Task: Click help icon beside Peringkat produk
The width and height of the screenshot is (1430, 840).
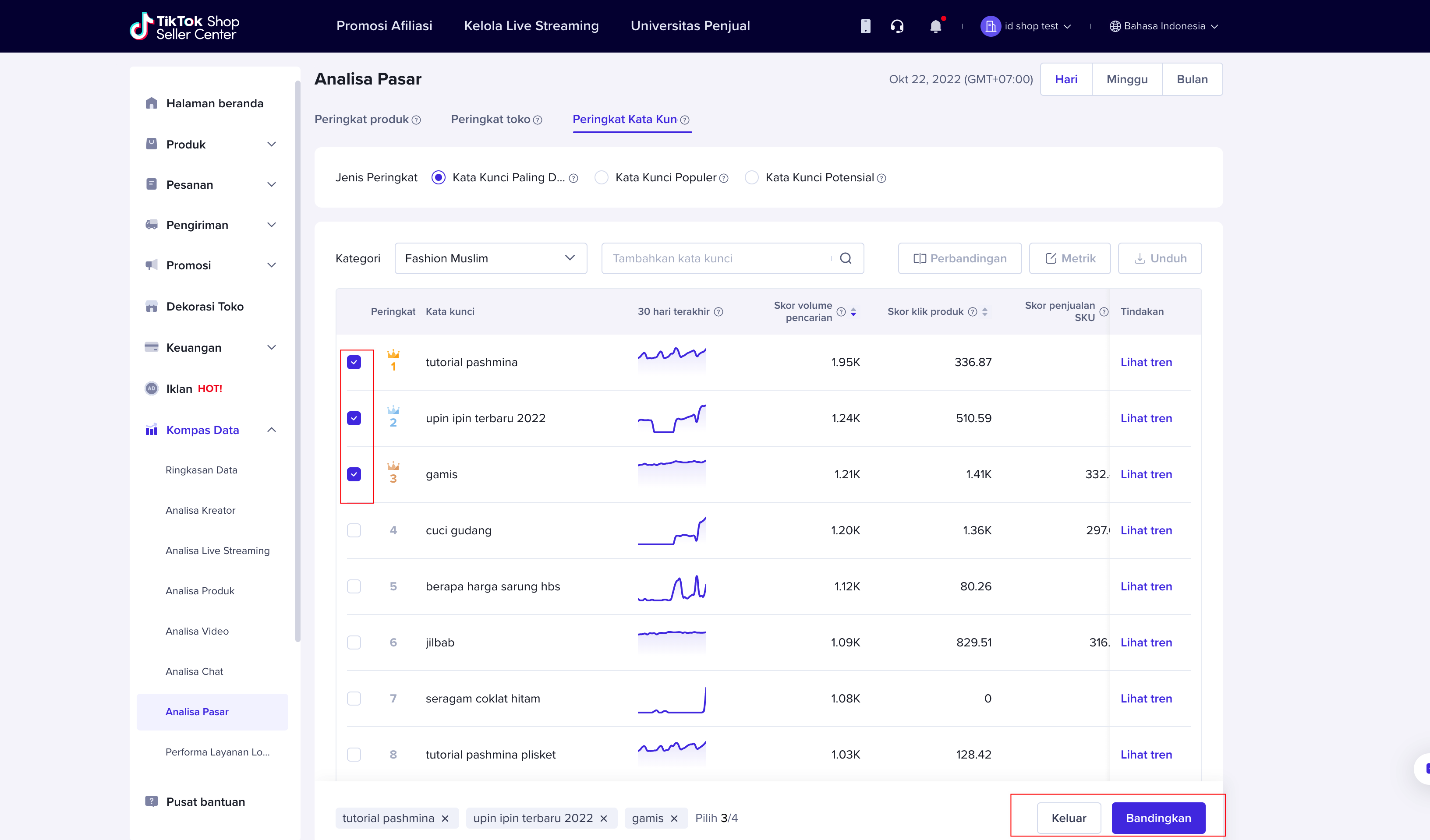Action: (416, 120)
